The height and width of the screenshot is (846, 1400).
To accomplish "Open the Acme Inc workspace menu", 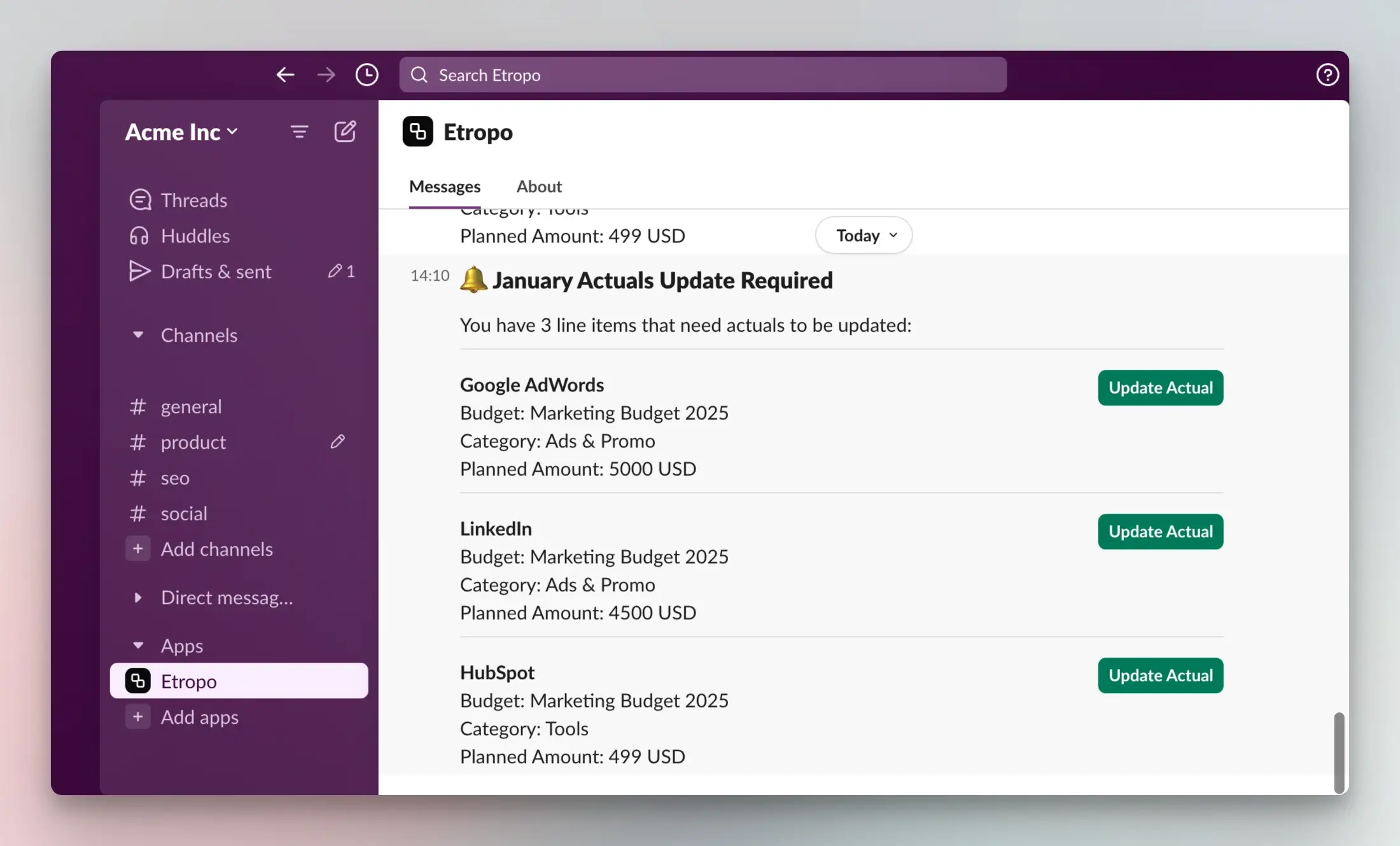I will [181, 131].
